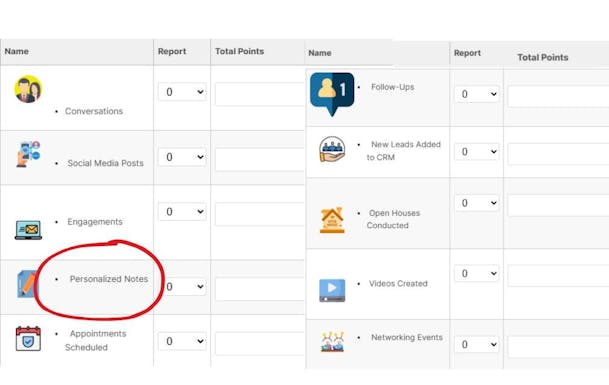The height and width of the screenshot is (385, 609).
Task: Click the Total Points header in the right table
Action: click(543, 57)
